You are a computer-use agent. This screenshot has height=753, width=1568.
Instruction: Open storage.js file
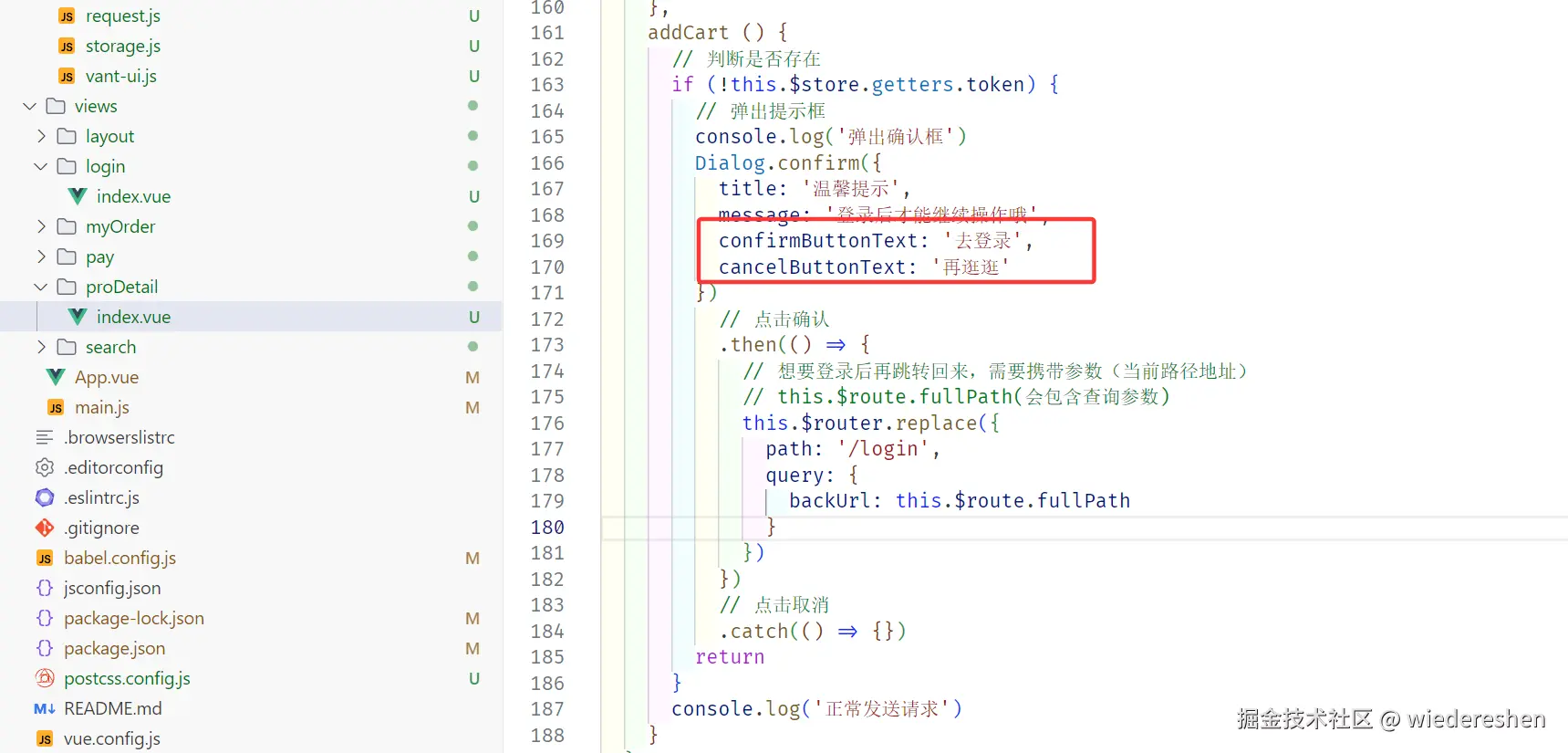coord(123,47)
